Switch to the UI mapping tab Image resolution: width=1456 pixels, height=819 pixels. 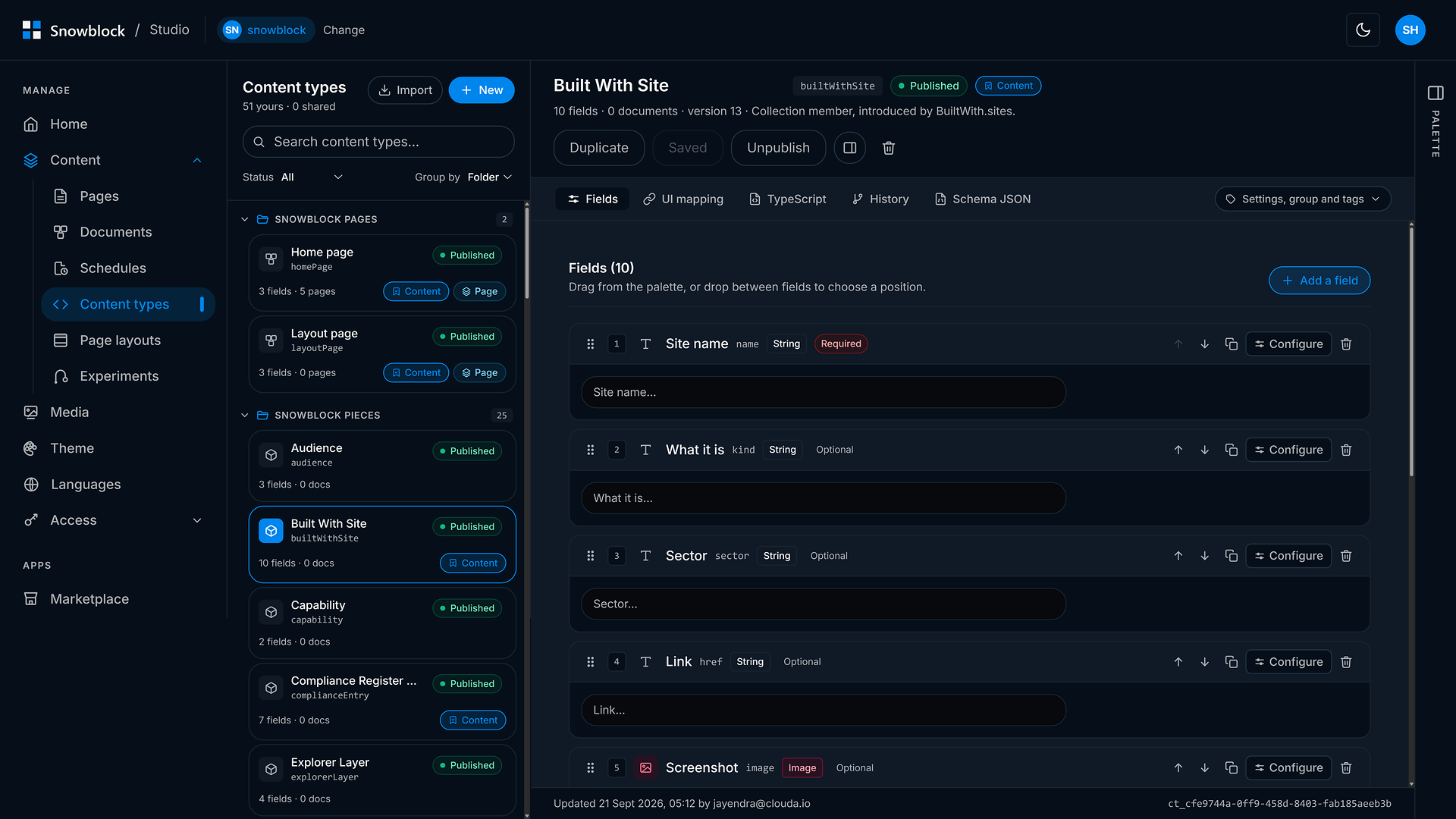[x=683, y=199]
